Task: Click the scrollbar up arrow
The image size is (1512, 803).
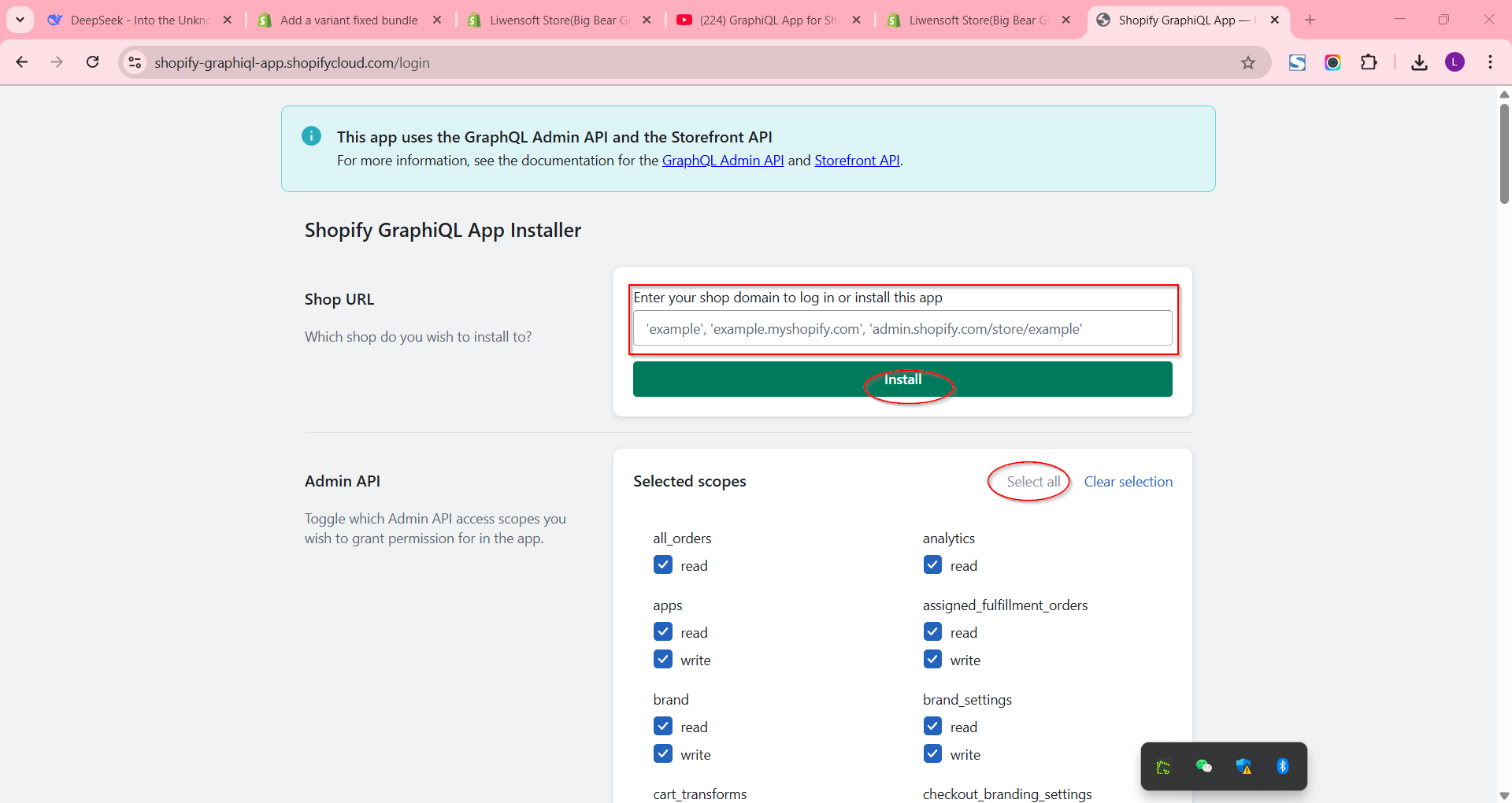Action: [x=1504, y=94]
